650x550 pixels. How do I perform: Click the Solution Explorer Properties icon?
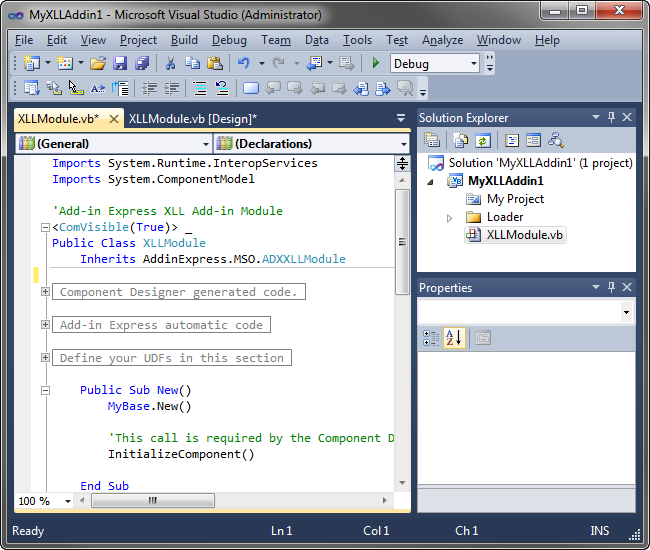(x=432, y=140)
